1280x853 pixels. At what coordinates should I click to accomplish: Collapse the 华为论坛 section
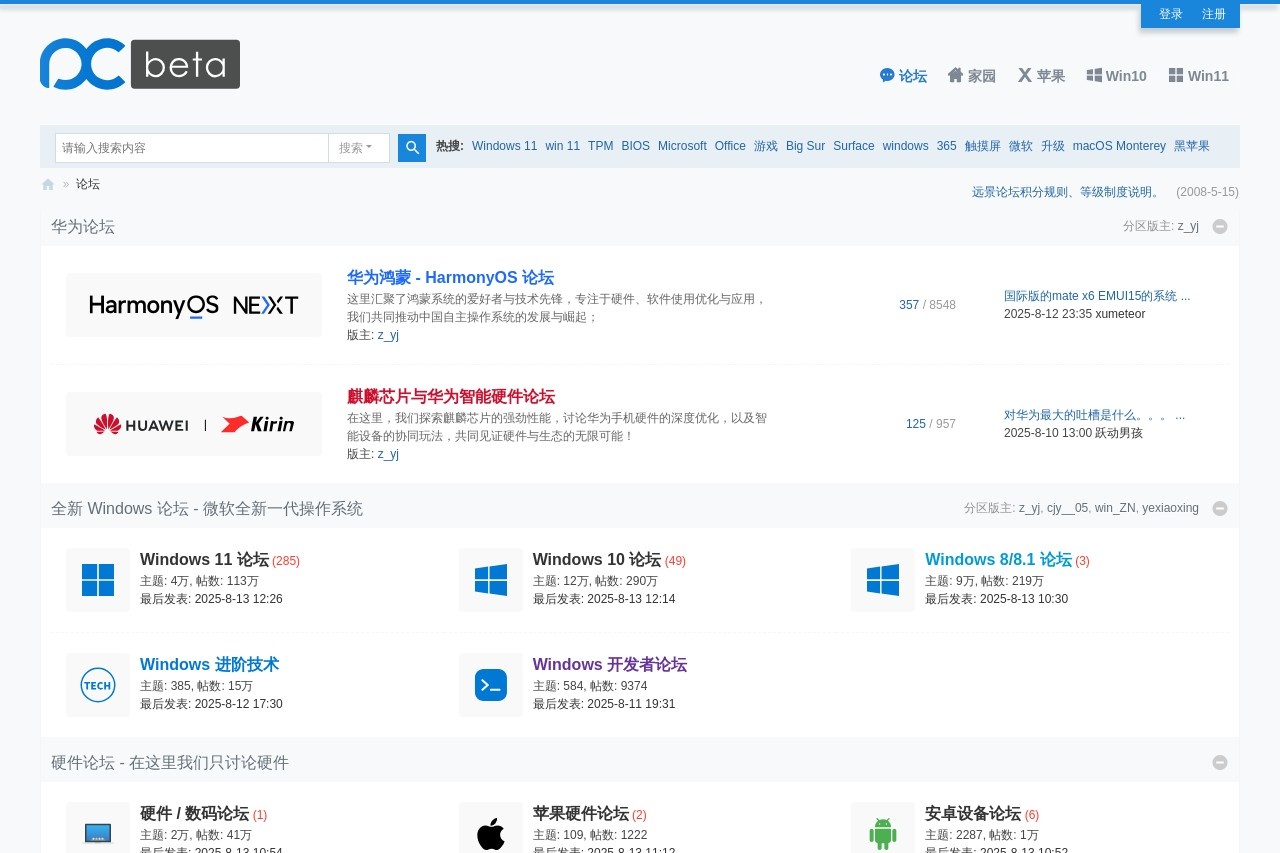[1220, 227]
